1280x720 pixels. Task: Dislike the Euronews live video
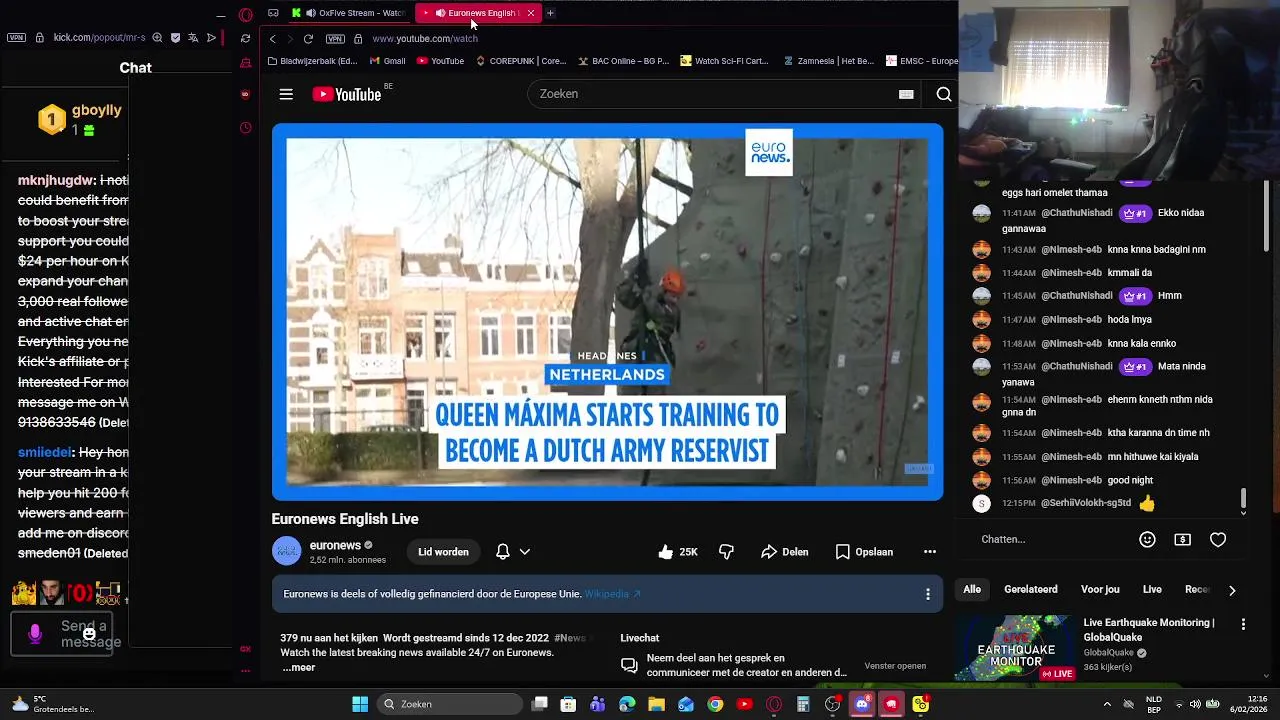(726, 552)
